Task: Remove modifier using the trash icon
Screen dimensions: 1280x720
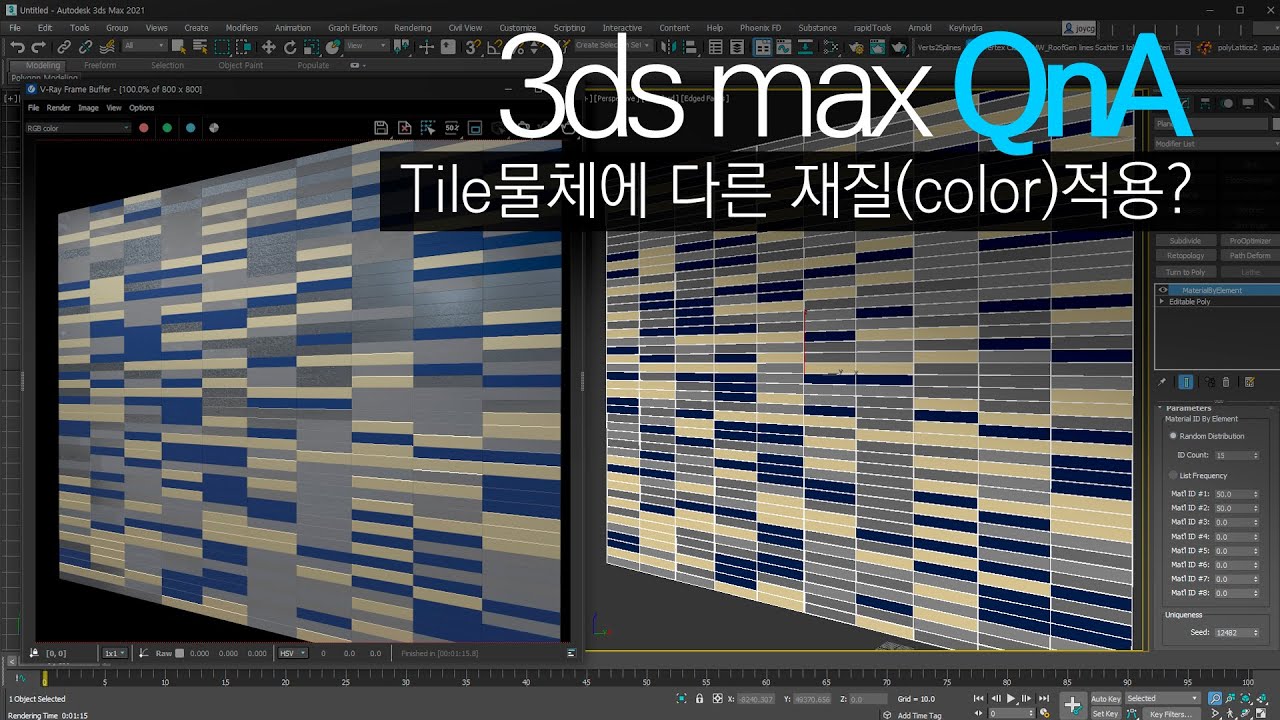Action: [x=1226, y=382]
